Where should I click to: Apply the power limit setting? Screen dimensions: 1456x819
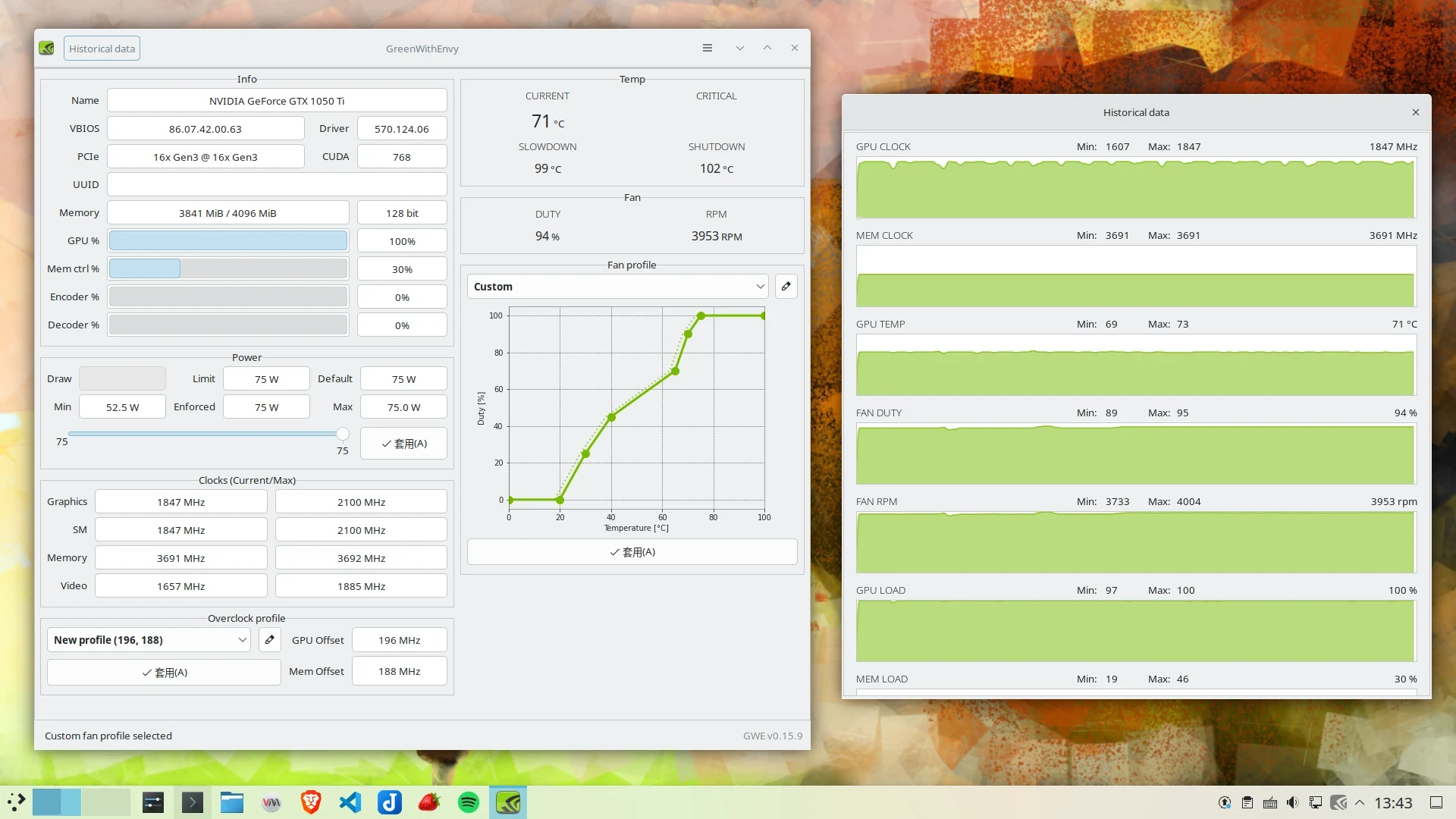(403, 444)
